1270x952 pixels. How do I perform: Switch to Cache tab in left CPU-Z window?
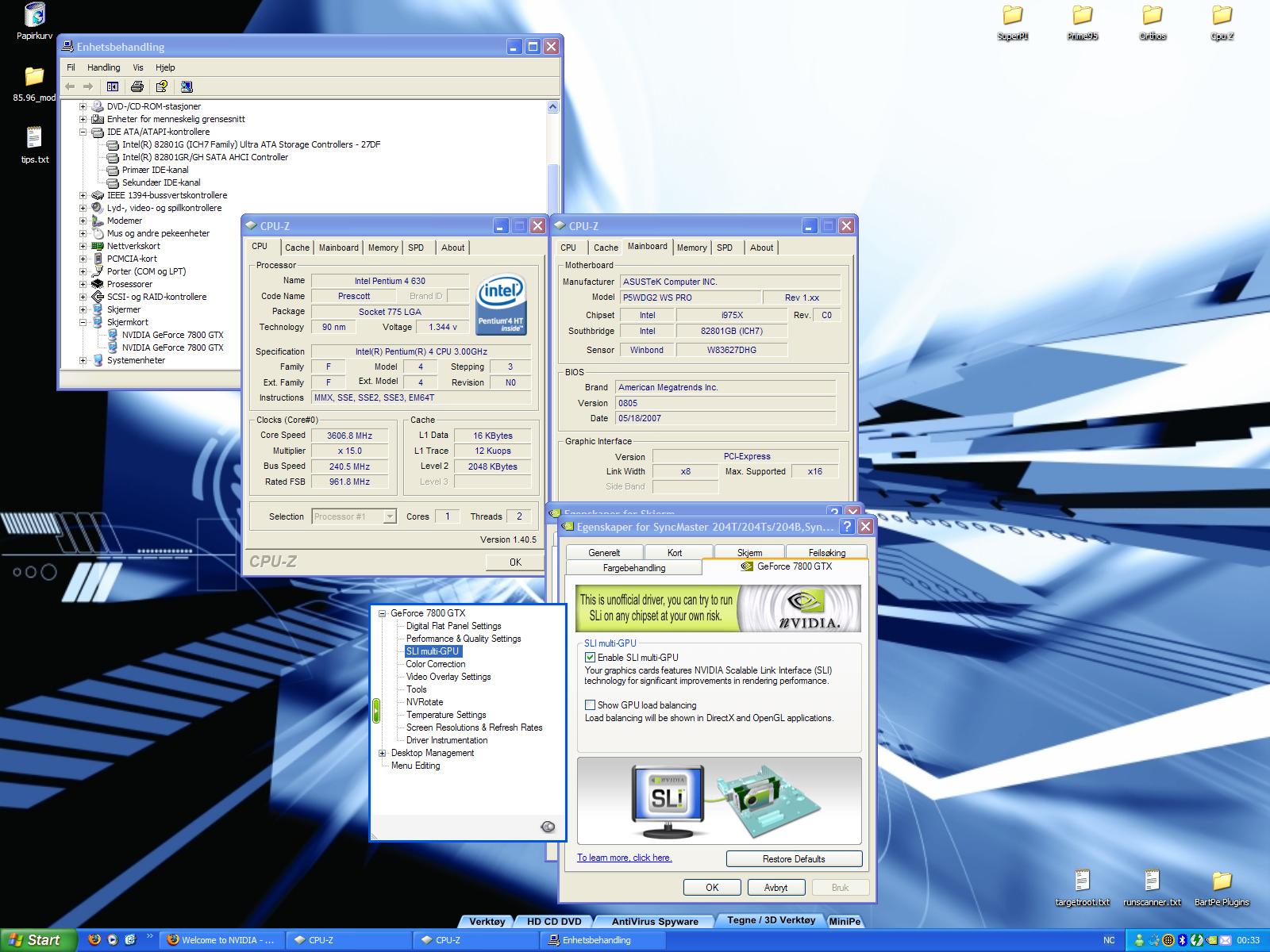[297, 248]
